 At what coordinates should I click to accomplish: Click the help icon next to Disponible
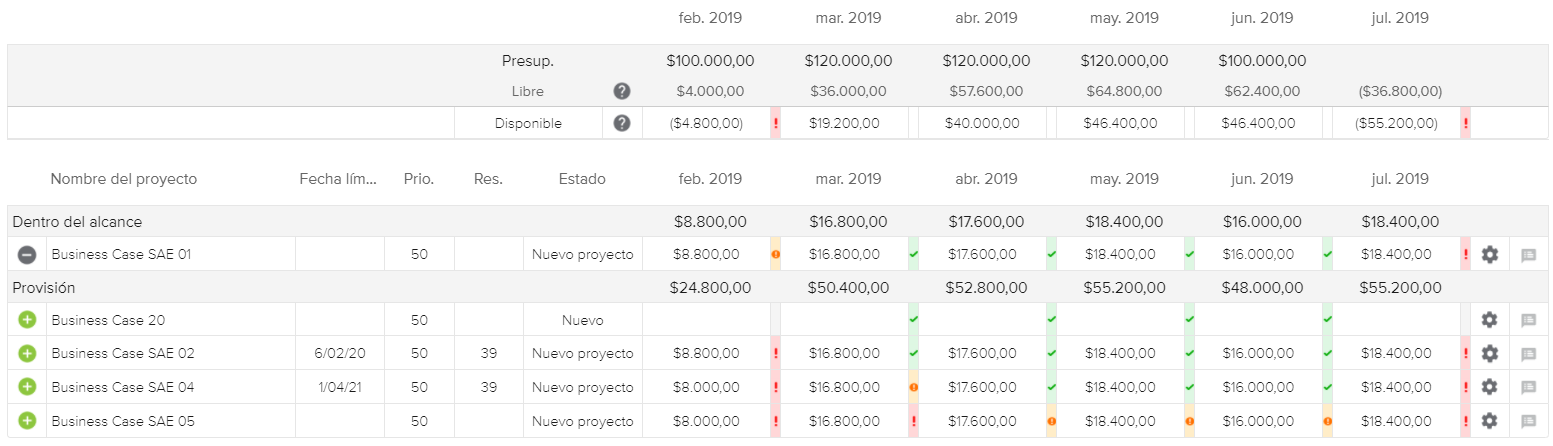(621, 124)
